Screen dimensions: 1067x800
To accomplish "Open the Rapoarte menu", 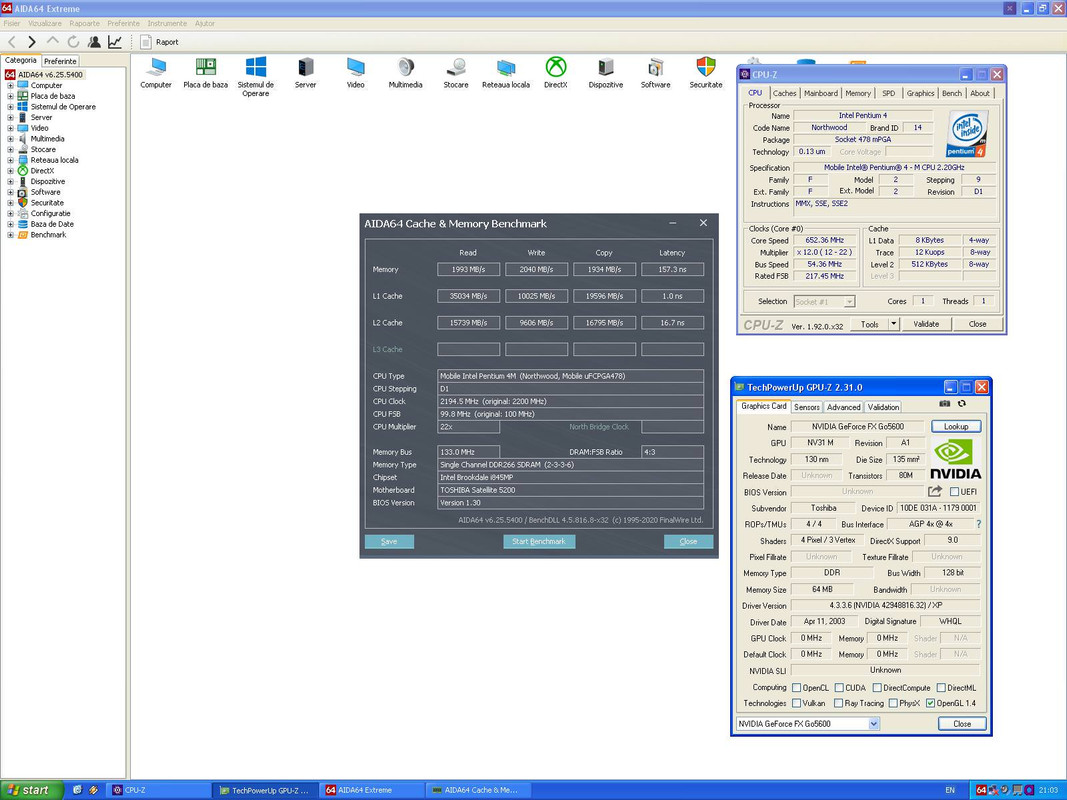I will point(84,23).
